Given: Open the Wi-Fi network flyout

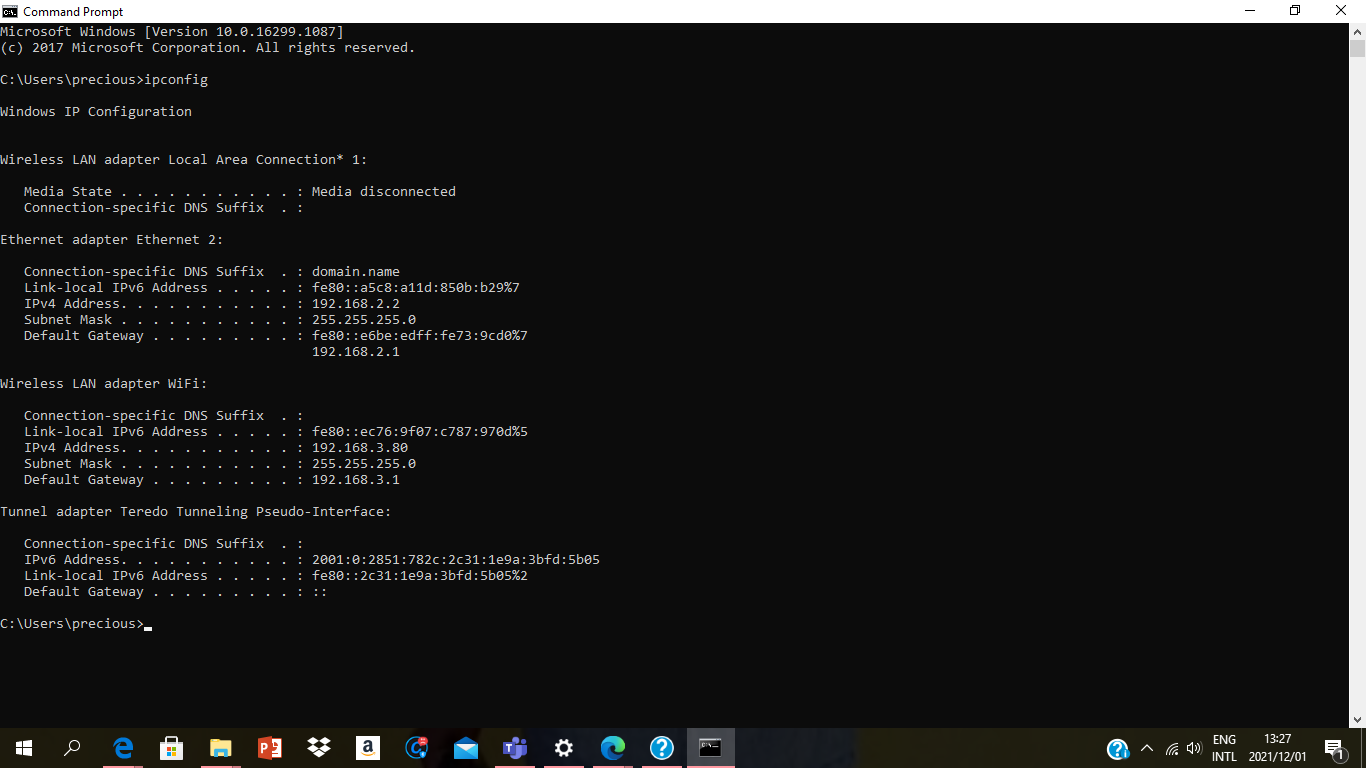Looking at the screenshot, I should click(x=1172, y=748).
